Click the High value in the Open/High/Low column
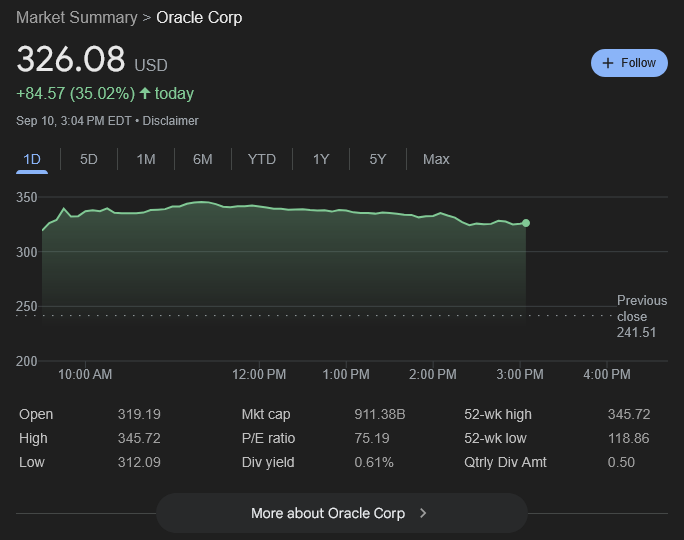684x540 pixels. tap(139, 438)
